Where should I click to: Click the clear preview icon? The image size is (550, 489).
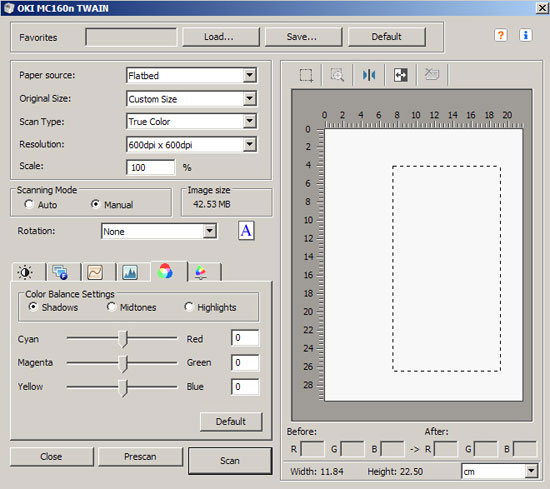click(432, 74)
